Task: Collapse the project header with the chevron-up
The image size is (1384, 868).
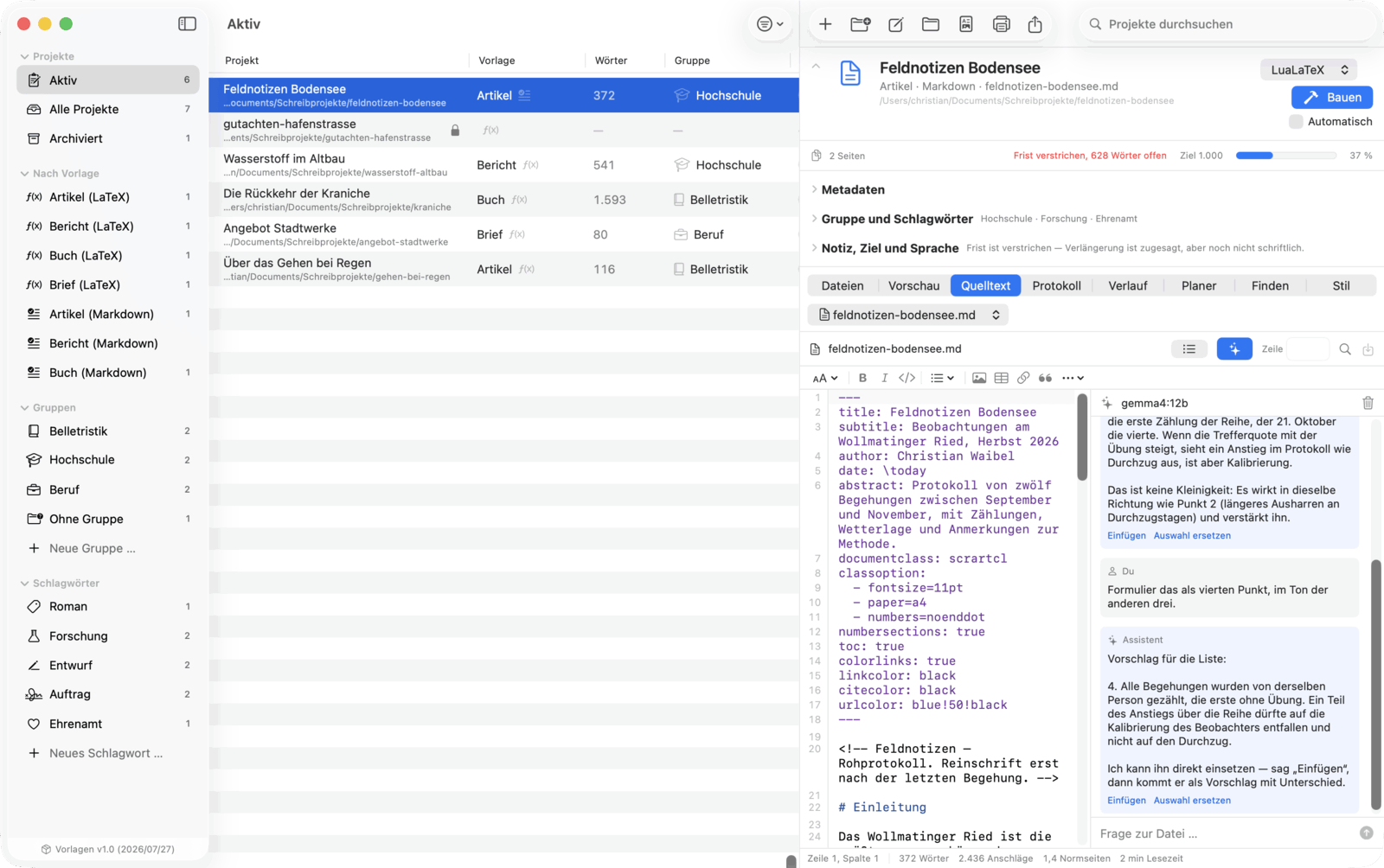Action: 816,67
